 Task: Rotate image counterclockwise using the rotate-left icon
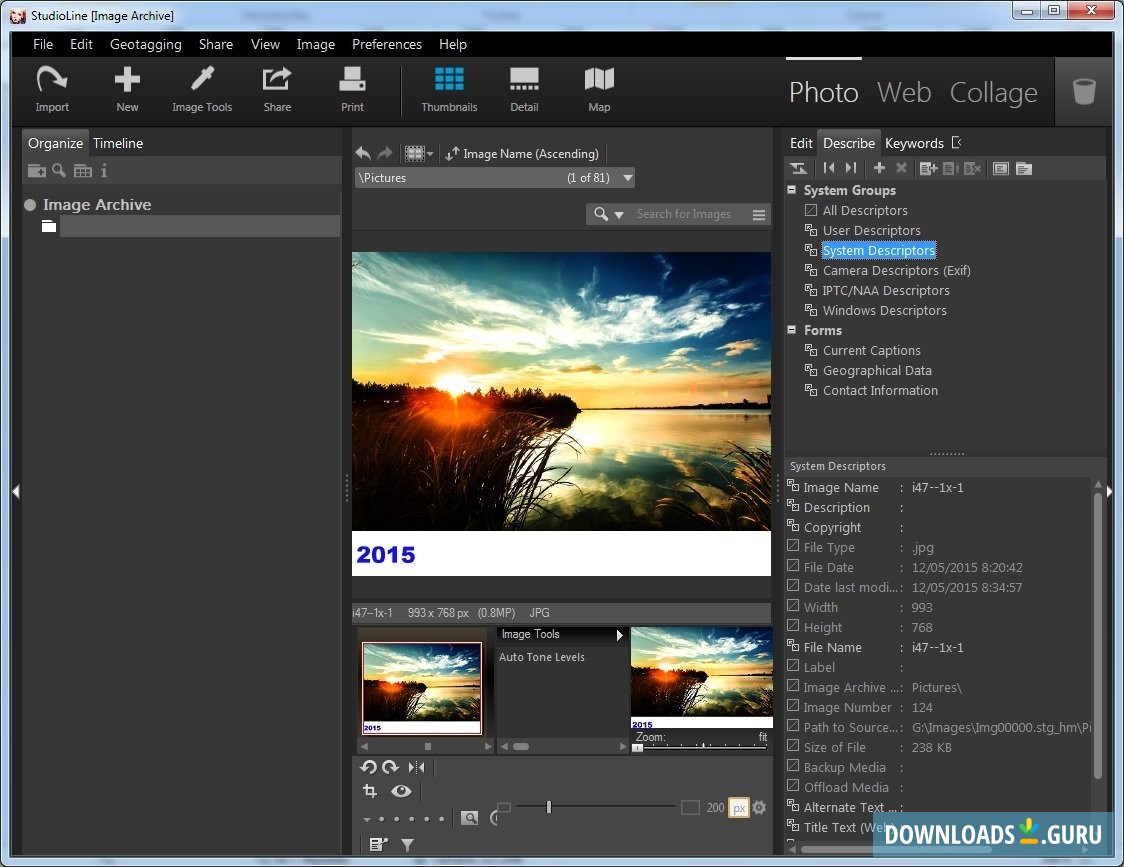368,767
